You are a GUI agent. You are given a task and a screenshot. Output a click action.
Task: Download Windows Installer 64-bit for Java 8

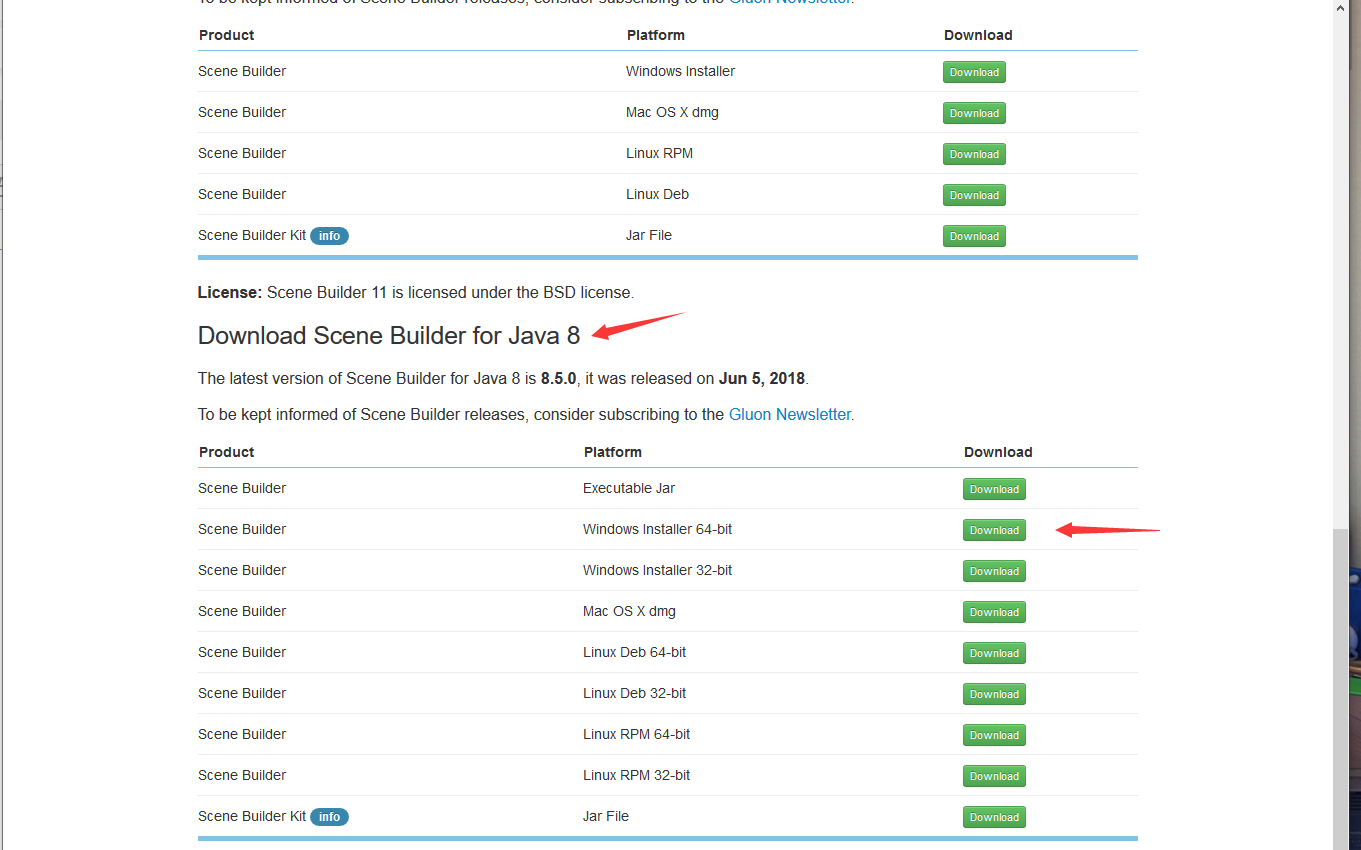coord(993,529)
